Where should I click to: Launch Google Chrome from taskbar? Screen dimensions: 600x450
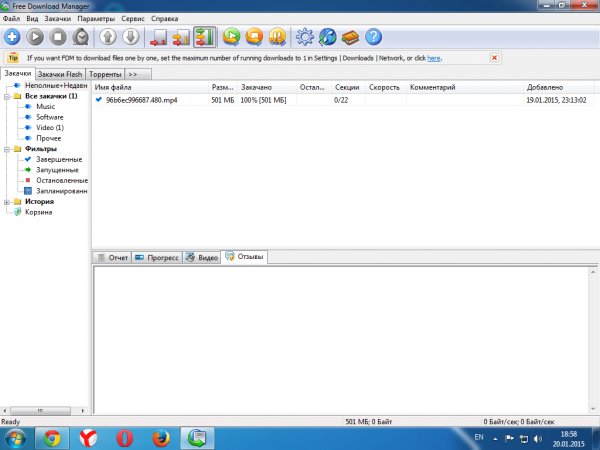pos(52,438)
